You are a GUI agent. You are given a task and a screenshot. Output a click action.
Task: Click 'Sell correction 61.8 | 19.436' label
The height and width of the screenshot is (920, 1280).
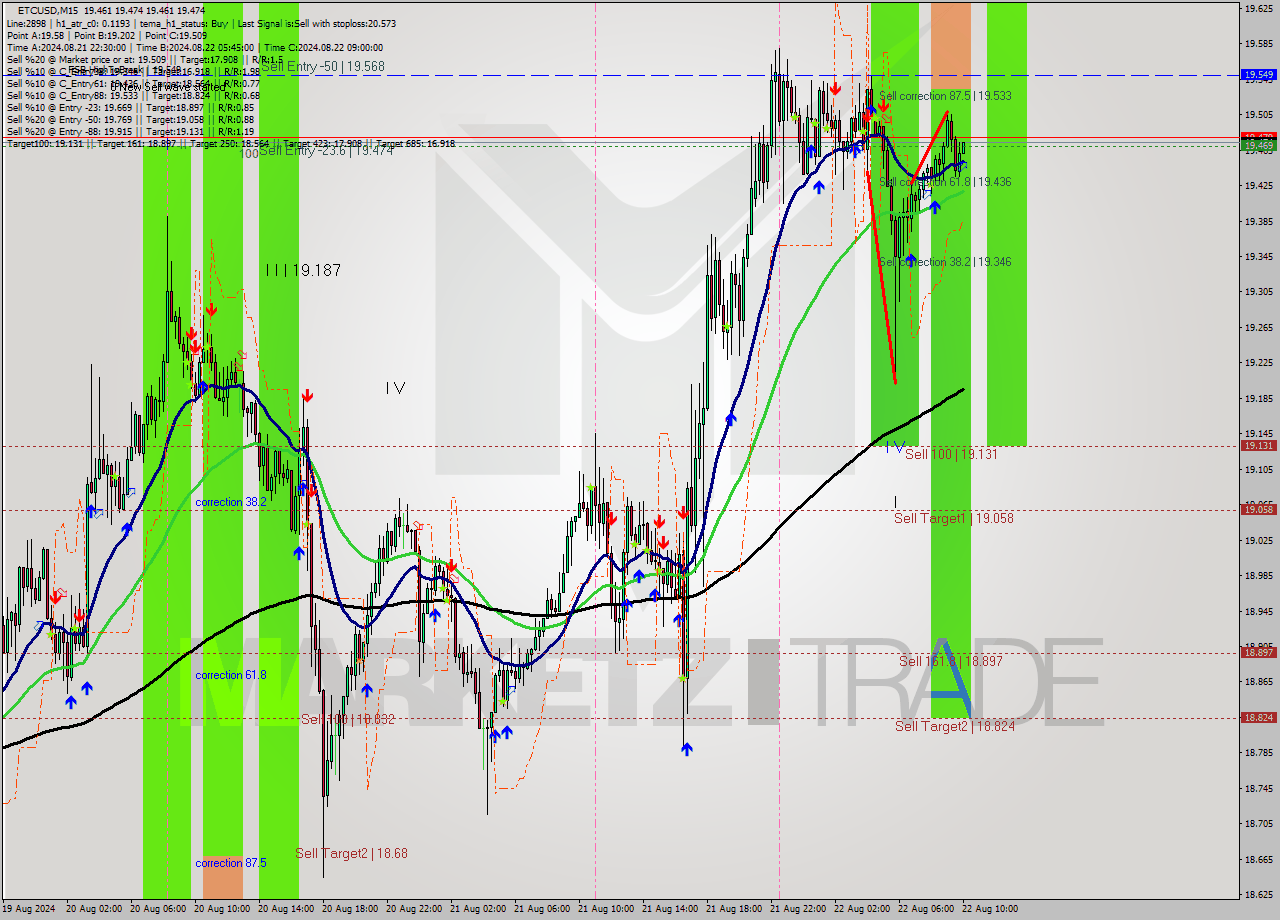pos(945,182)
